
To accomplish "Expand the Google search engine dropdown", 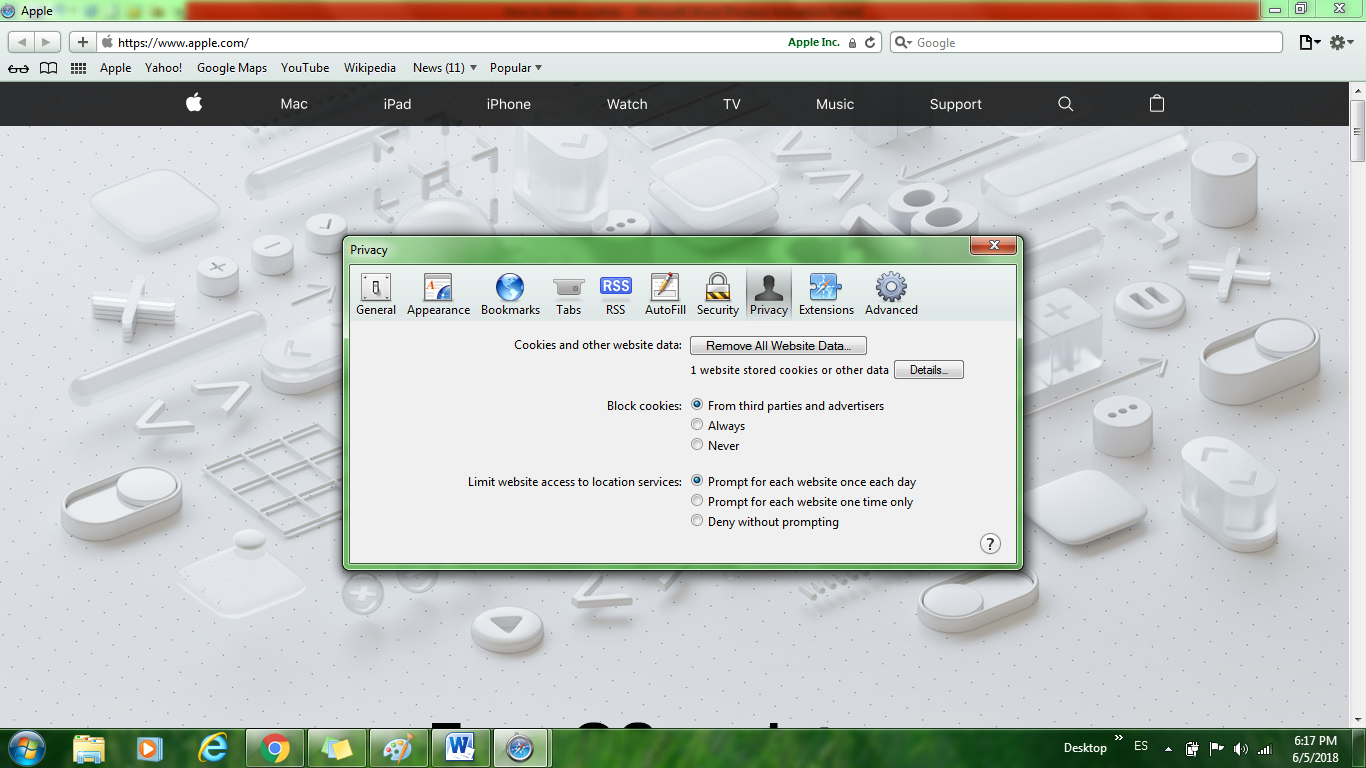I will (902, 43).
